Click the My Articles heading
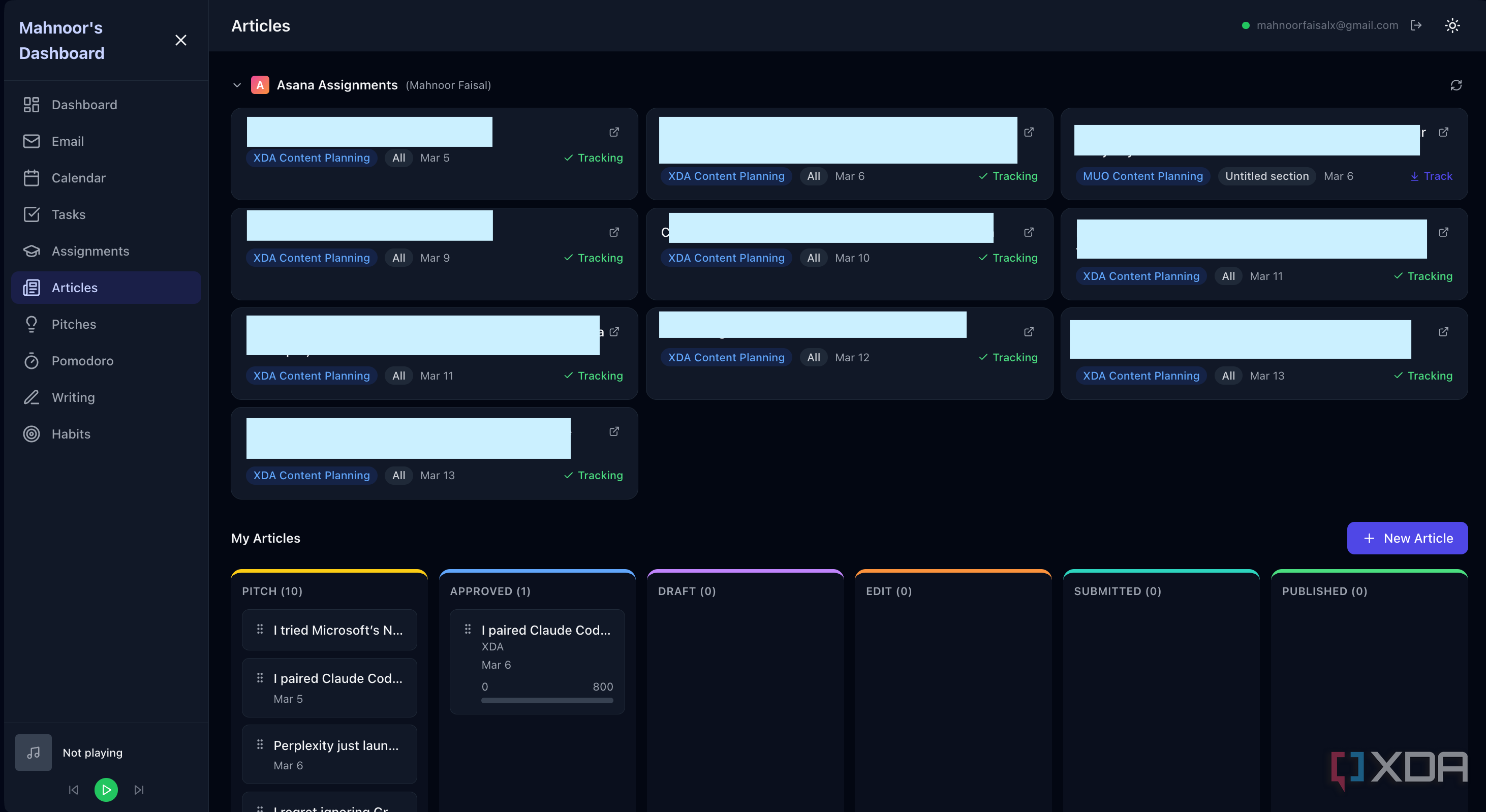 coord(265,538)
